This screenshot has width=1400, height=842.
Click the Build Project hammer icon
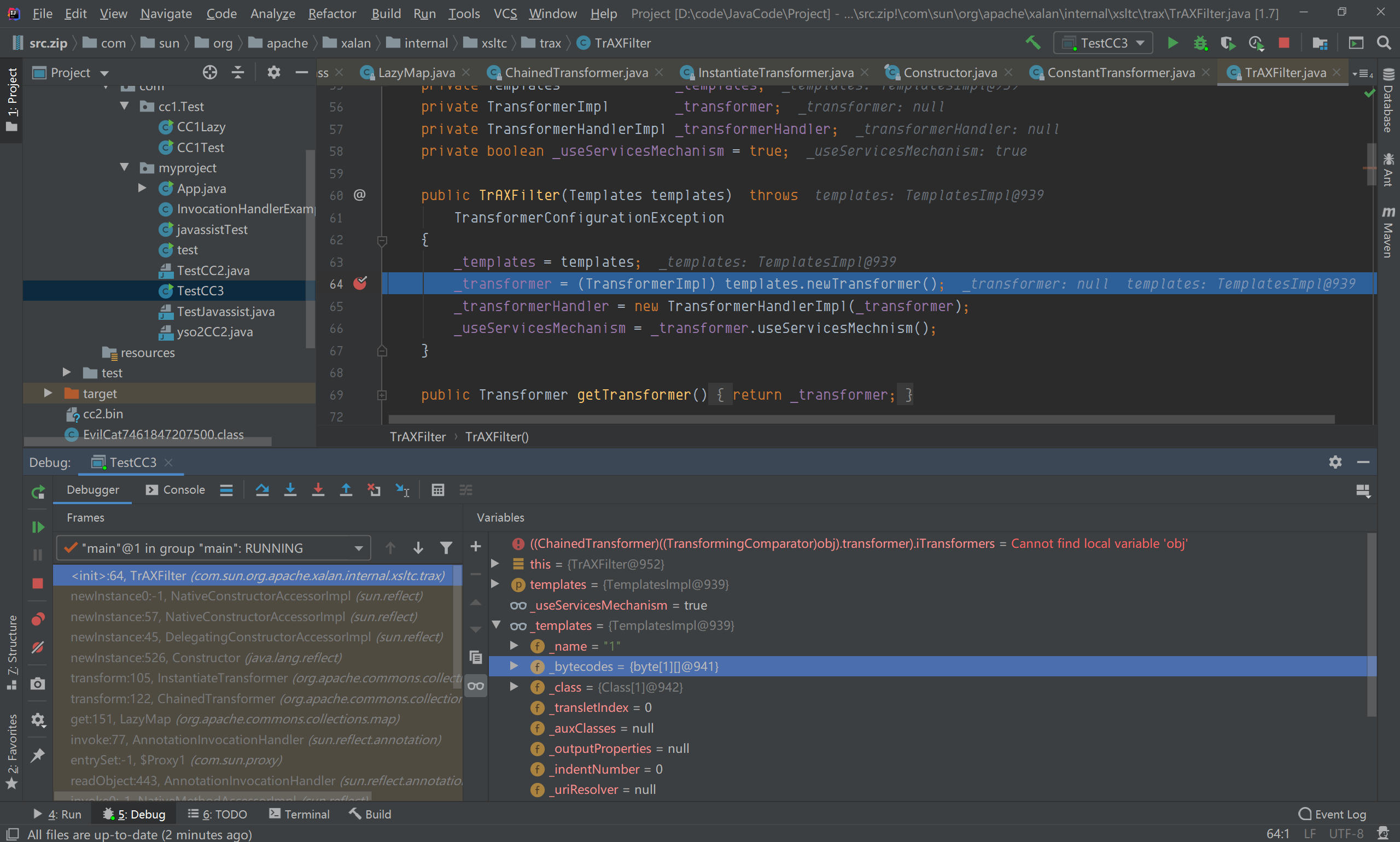(1032, 43)
